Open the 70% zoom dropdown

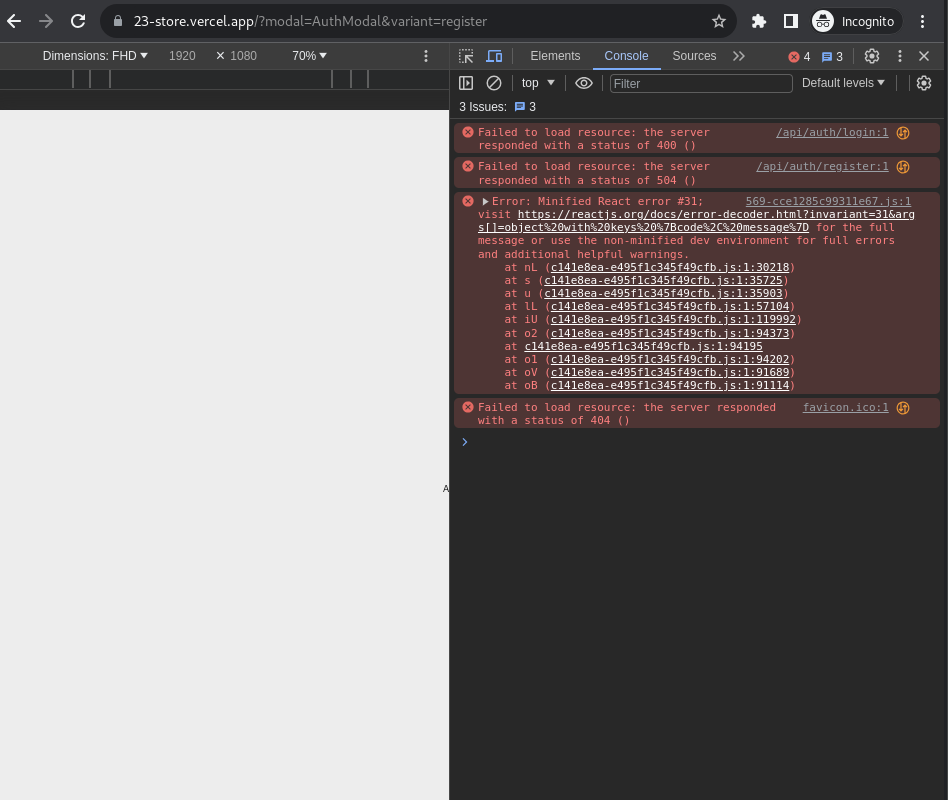click(x=309, y=56)
